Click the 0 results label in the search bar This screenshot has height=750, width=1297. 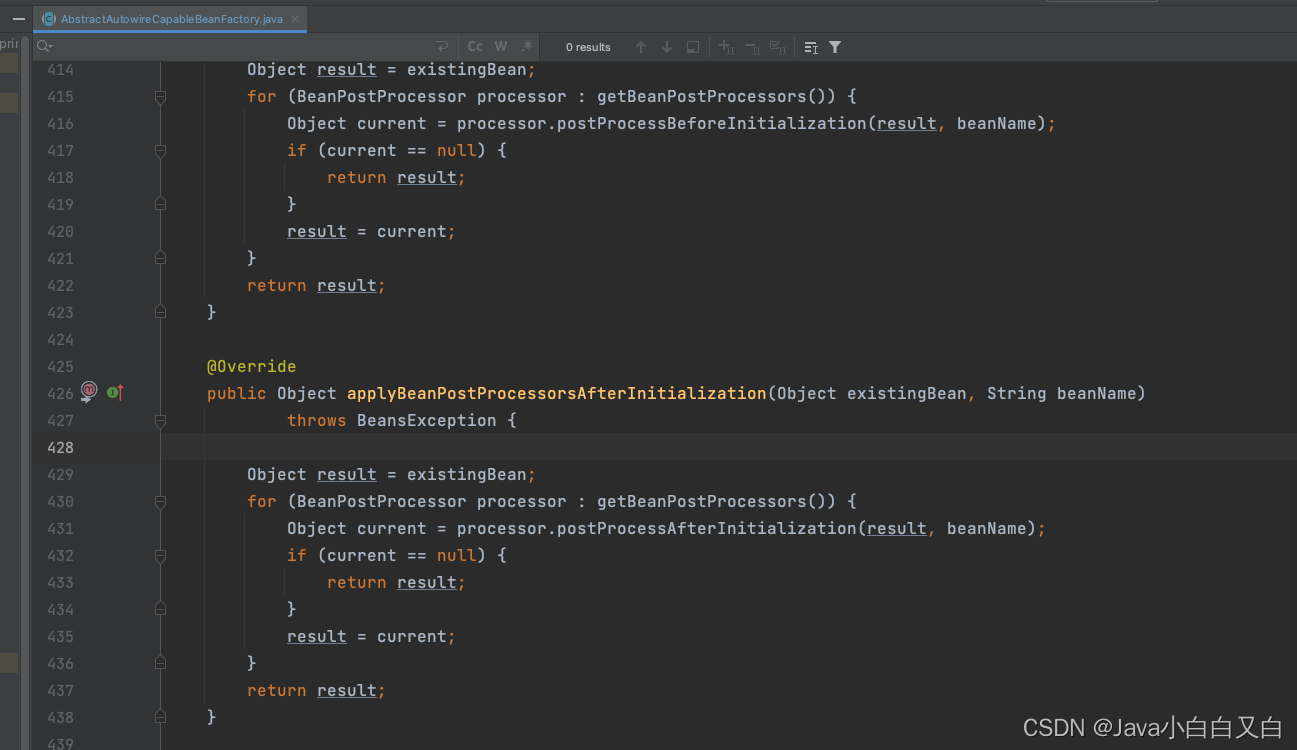(588, 47)
